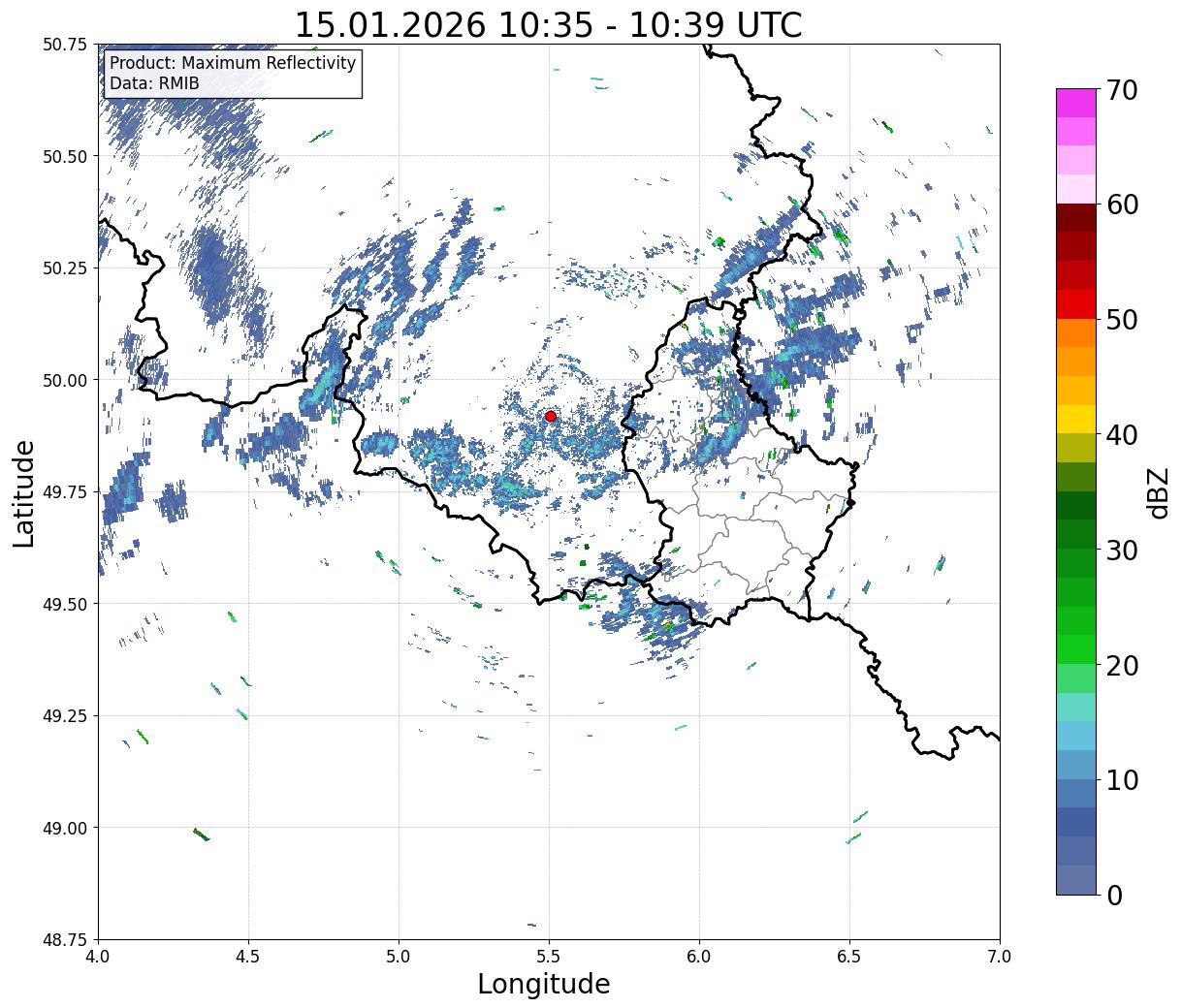Click the latitude tick label 50.50
Screen dimensions: 1182x1008
tap(65, 156)
